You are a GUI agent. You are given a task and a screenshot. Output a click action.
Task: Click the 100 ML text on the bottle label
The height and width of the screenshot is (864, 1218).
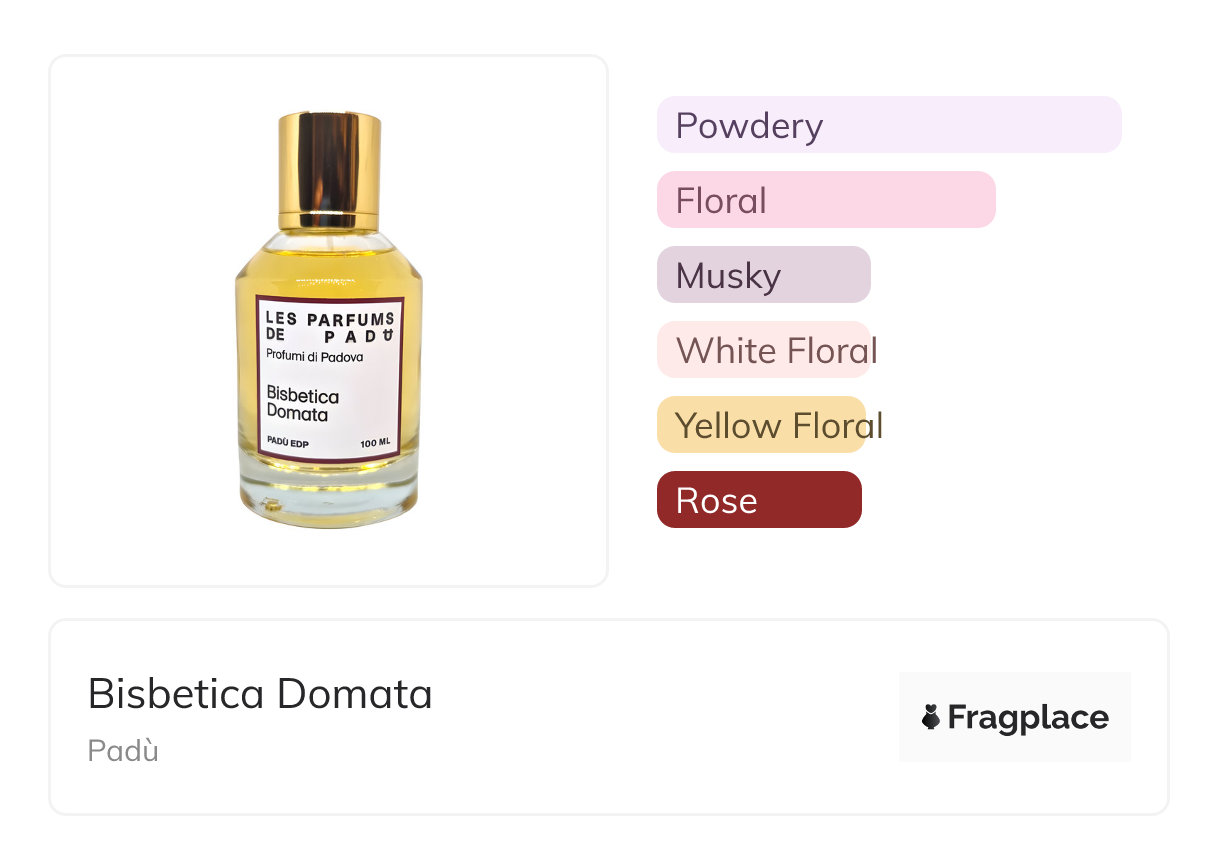[x=375, y=442]
